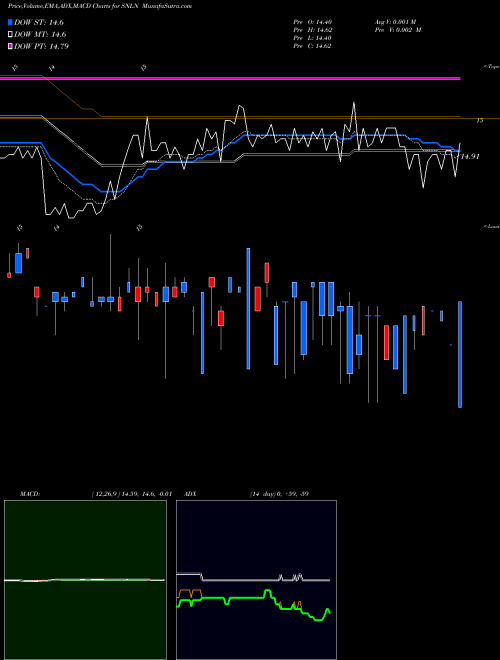Viewport: 500px width, 660px height.
Task: Click the 14.91 price label on chart
Action: click(x=470, y=157)
